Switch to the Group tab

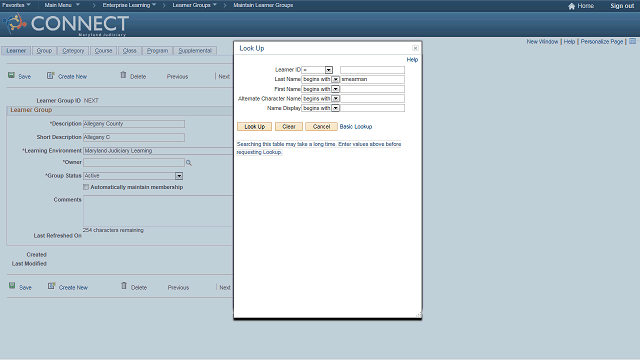(44, 51)
